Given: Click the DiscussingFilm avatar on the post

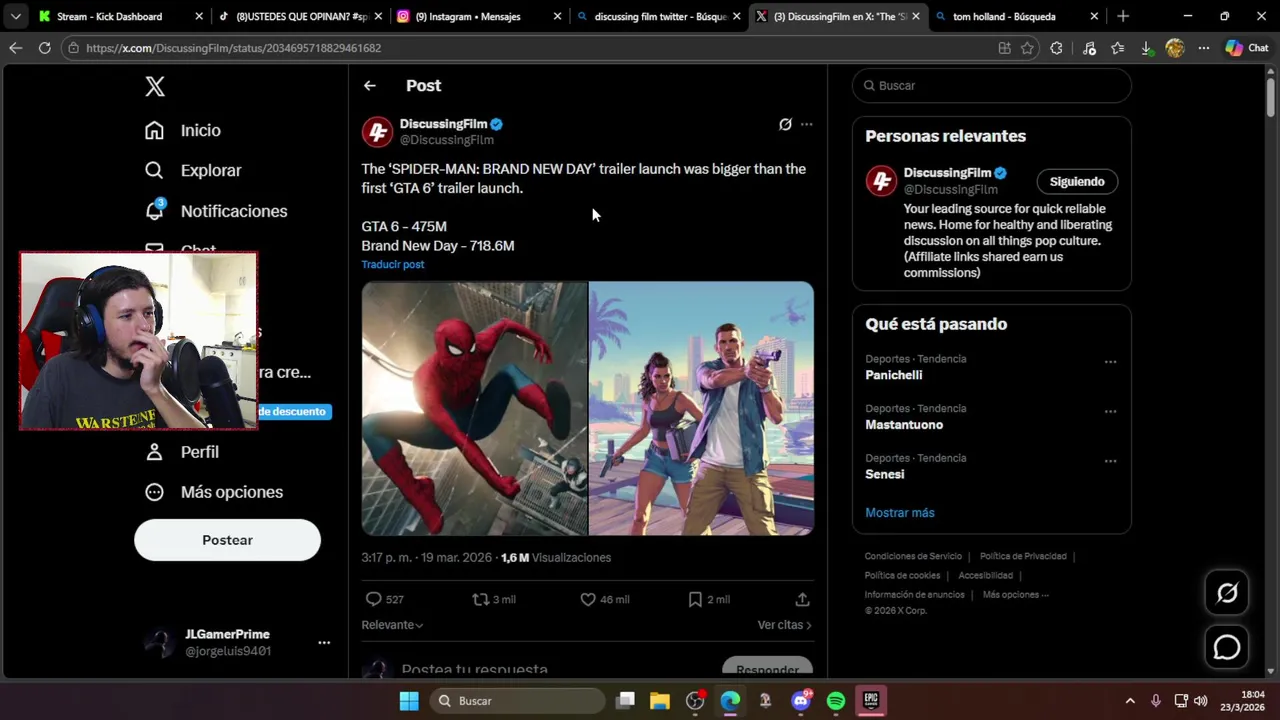Looking at the screenshot, I should point(377,131).
